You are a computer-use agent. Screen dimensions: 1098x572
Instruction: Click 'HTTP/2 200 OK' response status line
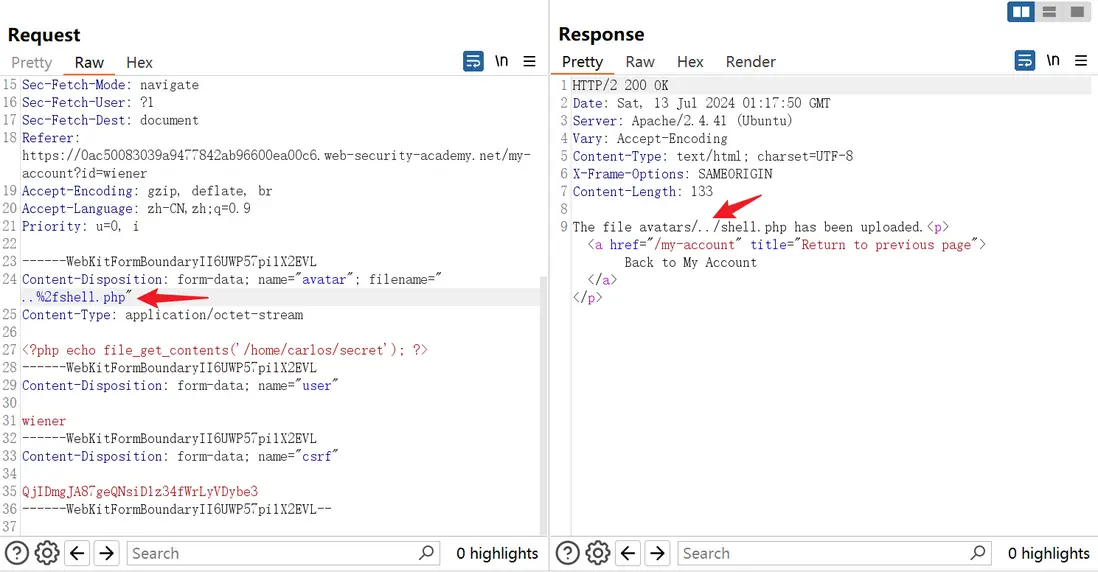[x=620, y=85]
